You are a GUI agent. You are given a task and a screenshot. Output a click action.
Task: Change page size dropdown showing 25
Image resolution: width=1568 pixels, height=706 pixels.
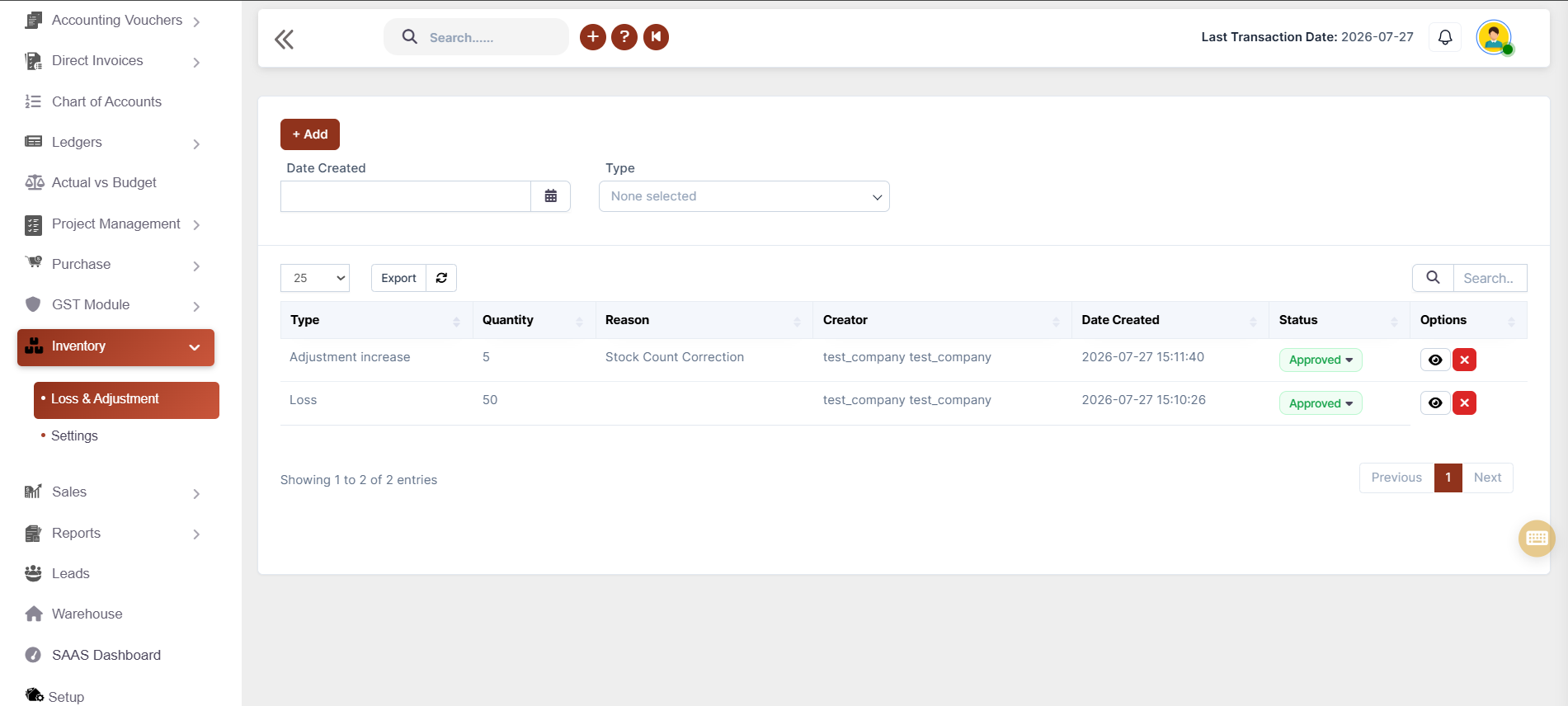coord(315,278)
